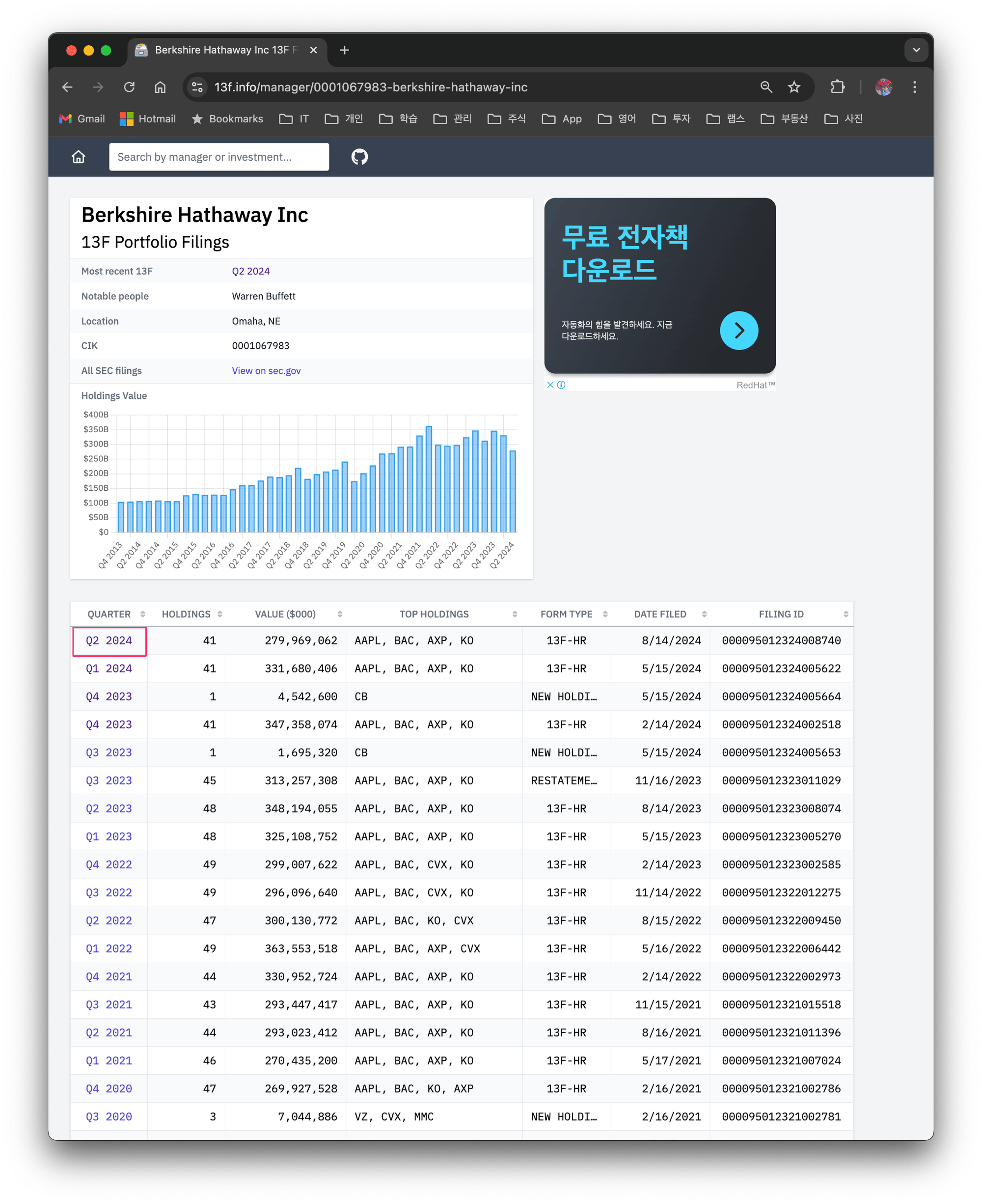Open the Hotmail bookmark

coord(148,119)
